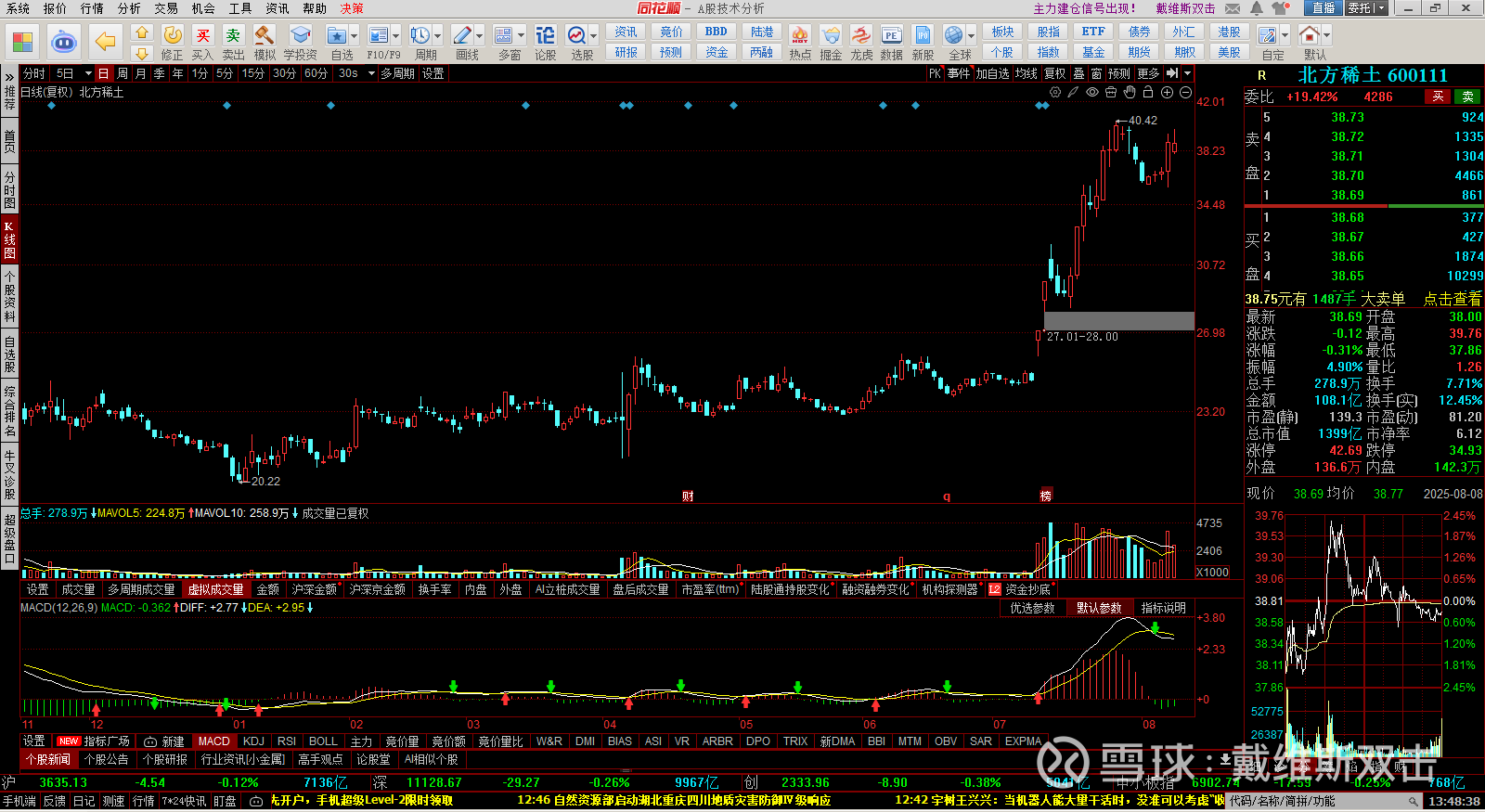Switch to the 分时 intraday view
This screenshot has width=1485, height=812.
pyautogui.click(x=34, y=73)
